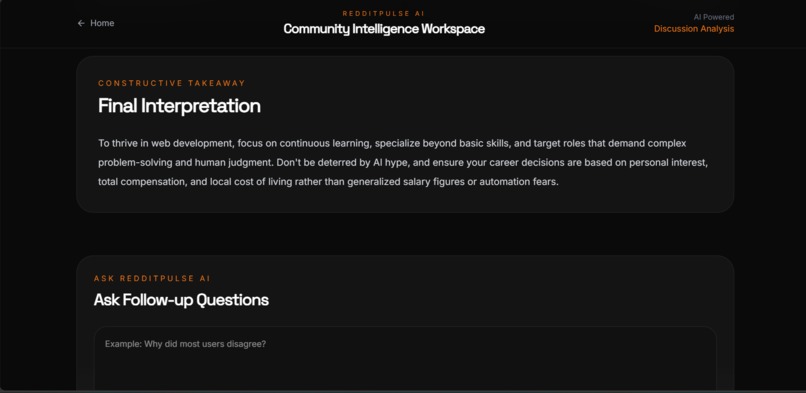
Task: Click the CONSTRUCTIVE TAKEAWAY label
Action: pos(172,83)
